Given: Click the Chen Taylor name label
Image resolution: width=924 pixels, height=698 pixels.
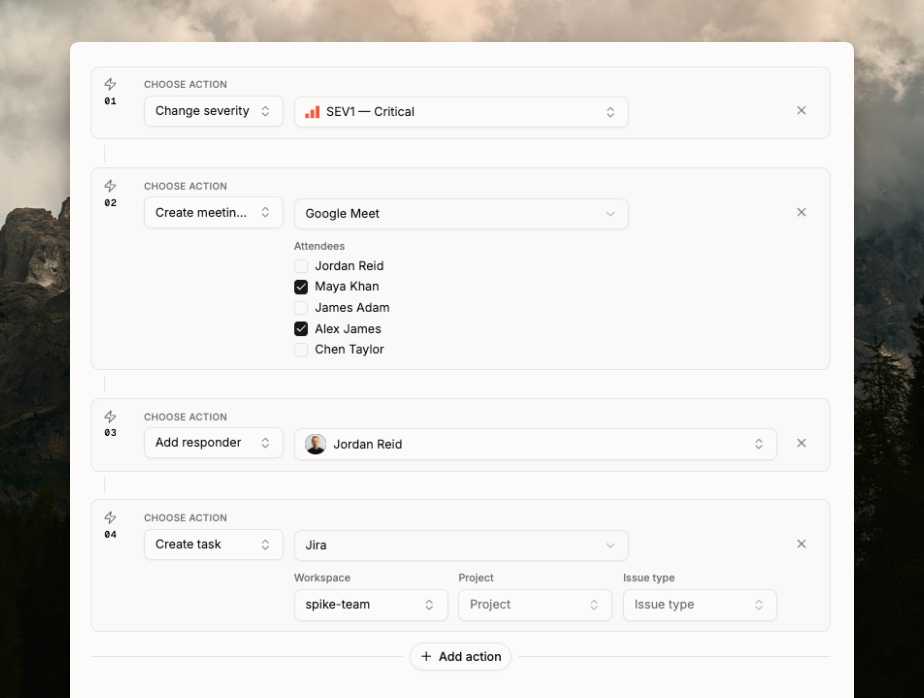Looking at the screenshot, I should coord(349,350).
